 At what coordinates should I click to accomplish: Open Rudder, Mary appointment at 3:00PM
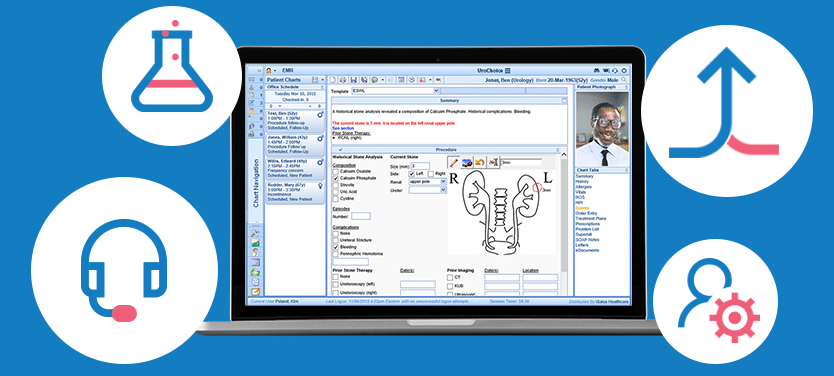(295, 194)
